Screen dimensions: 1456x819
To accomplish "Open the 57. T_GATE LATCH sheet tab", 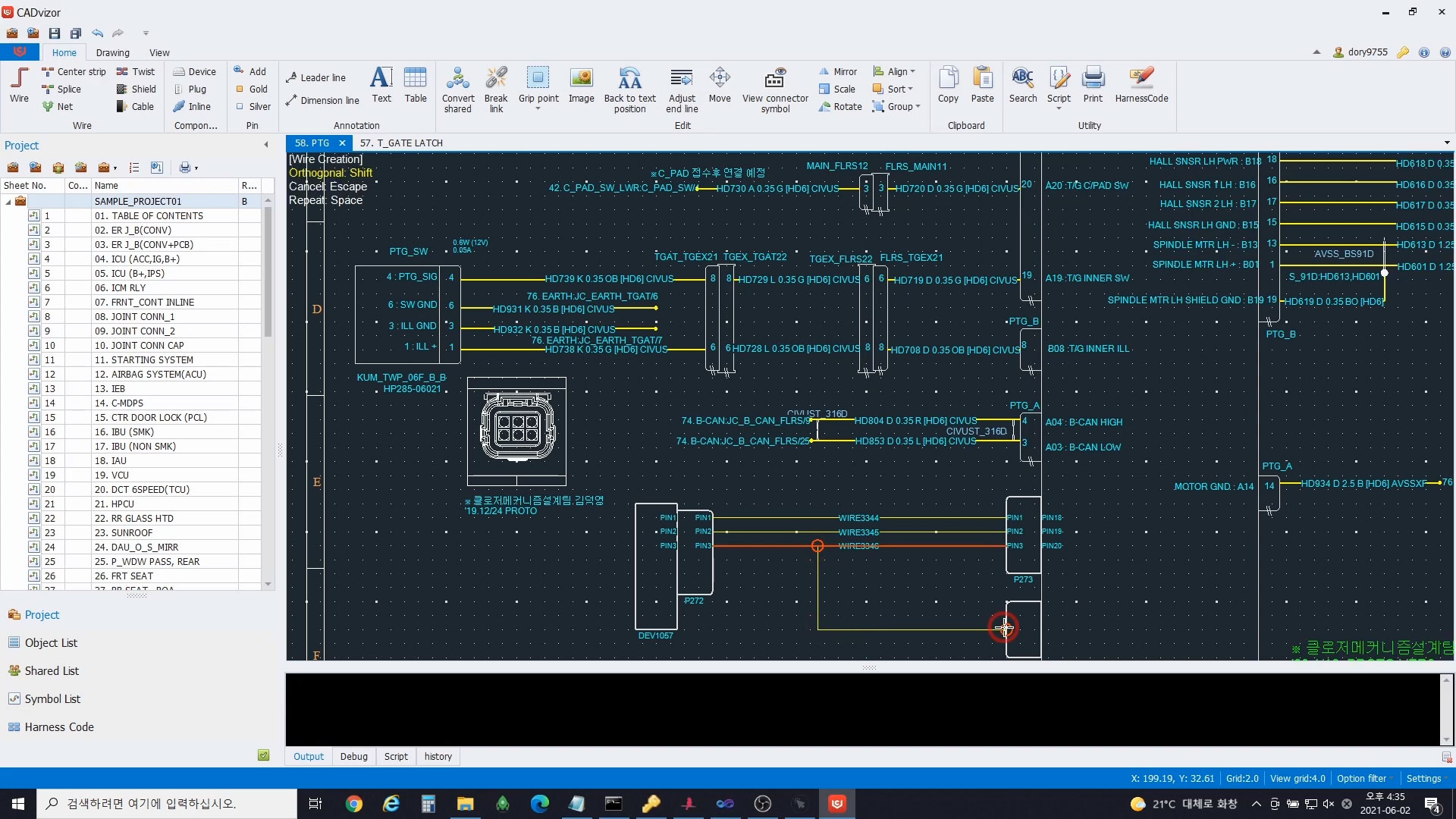I will tap(400, 143).
